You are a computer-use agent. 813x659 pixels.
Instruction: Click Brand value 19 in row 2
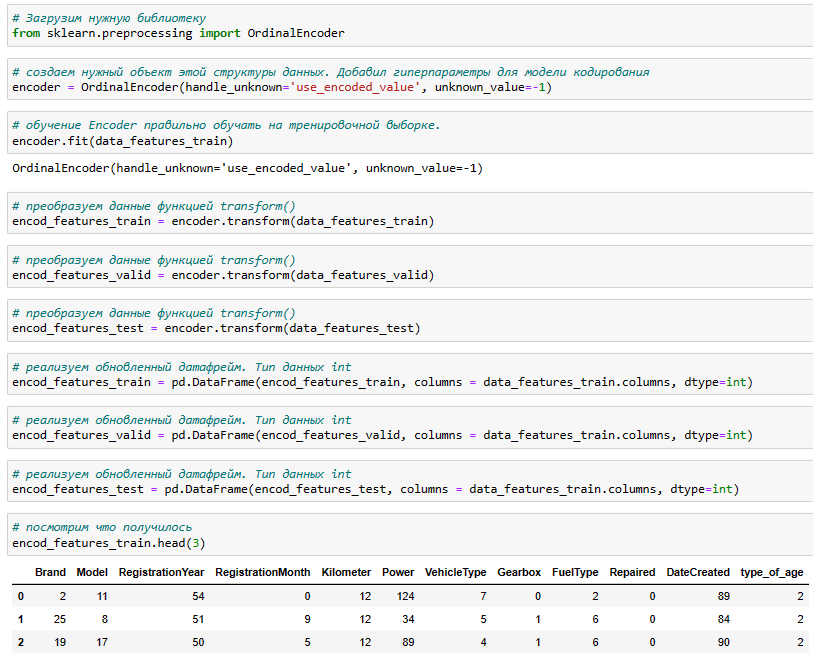pyautogui.click(x=60, y=642)
